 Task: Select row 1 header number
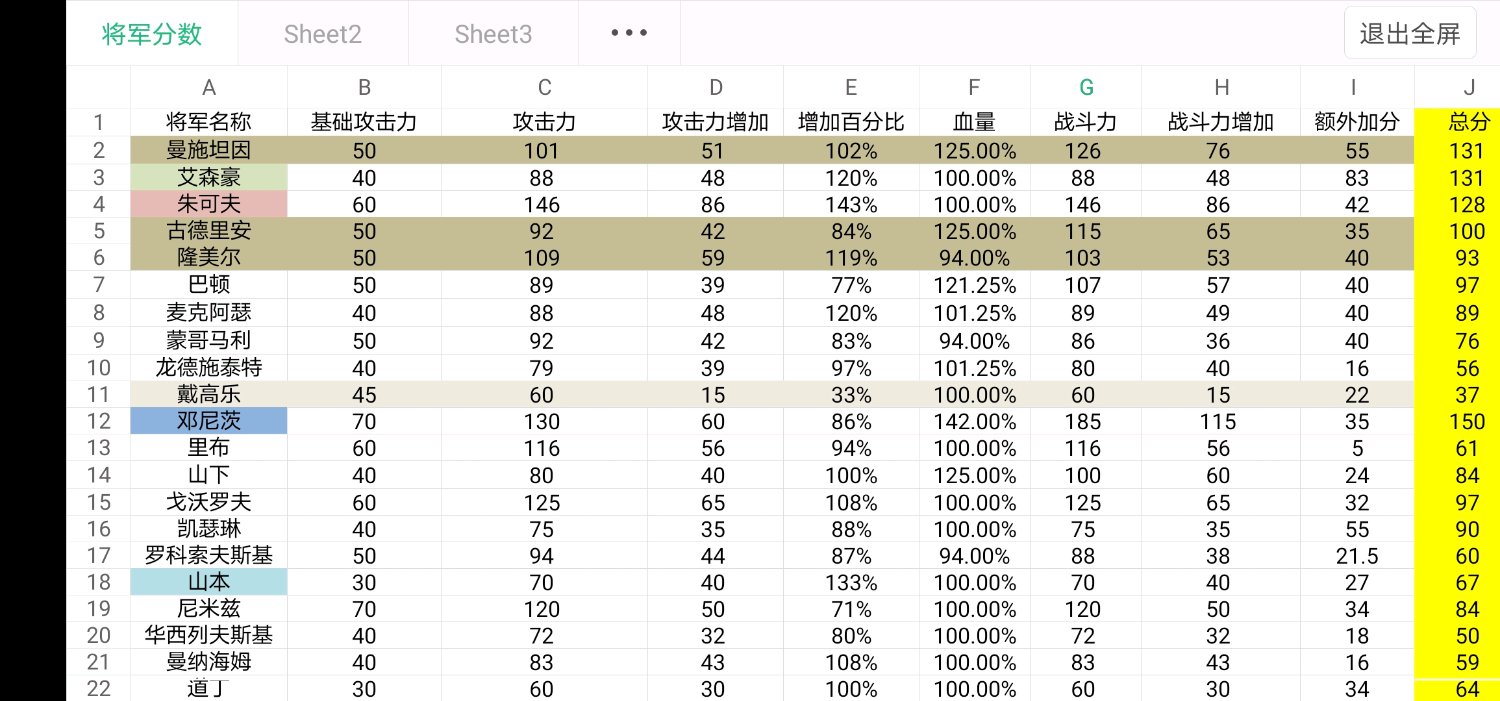[99, 123]
